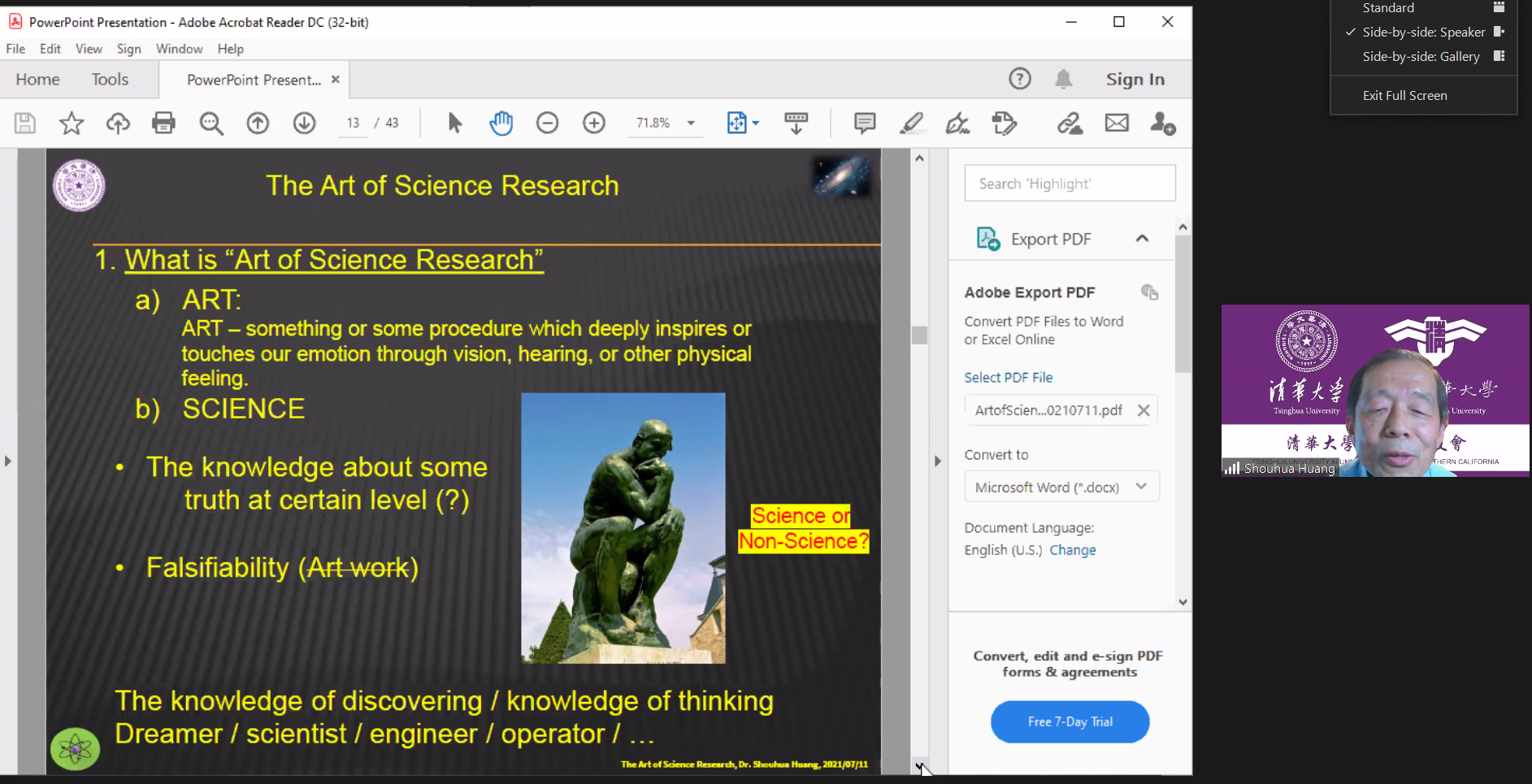1532x784 pixels.
Task: Click the tools pane scrollbar thumb
Action: (x=1183, y=305)
